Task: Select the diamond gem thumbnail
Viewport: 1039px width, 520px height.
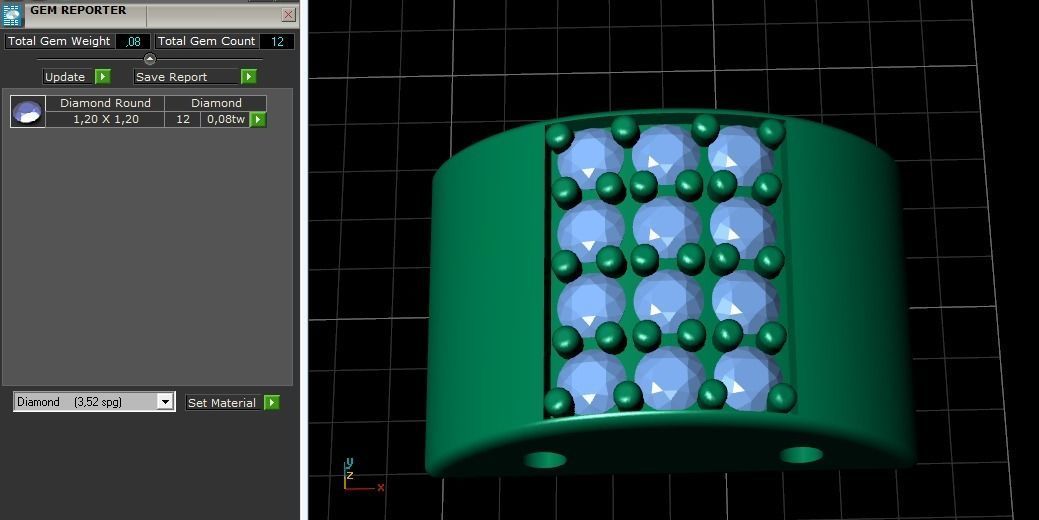Action: tap(28, 111)
